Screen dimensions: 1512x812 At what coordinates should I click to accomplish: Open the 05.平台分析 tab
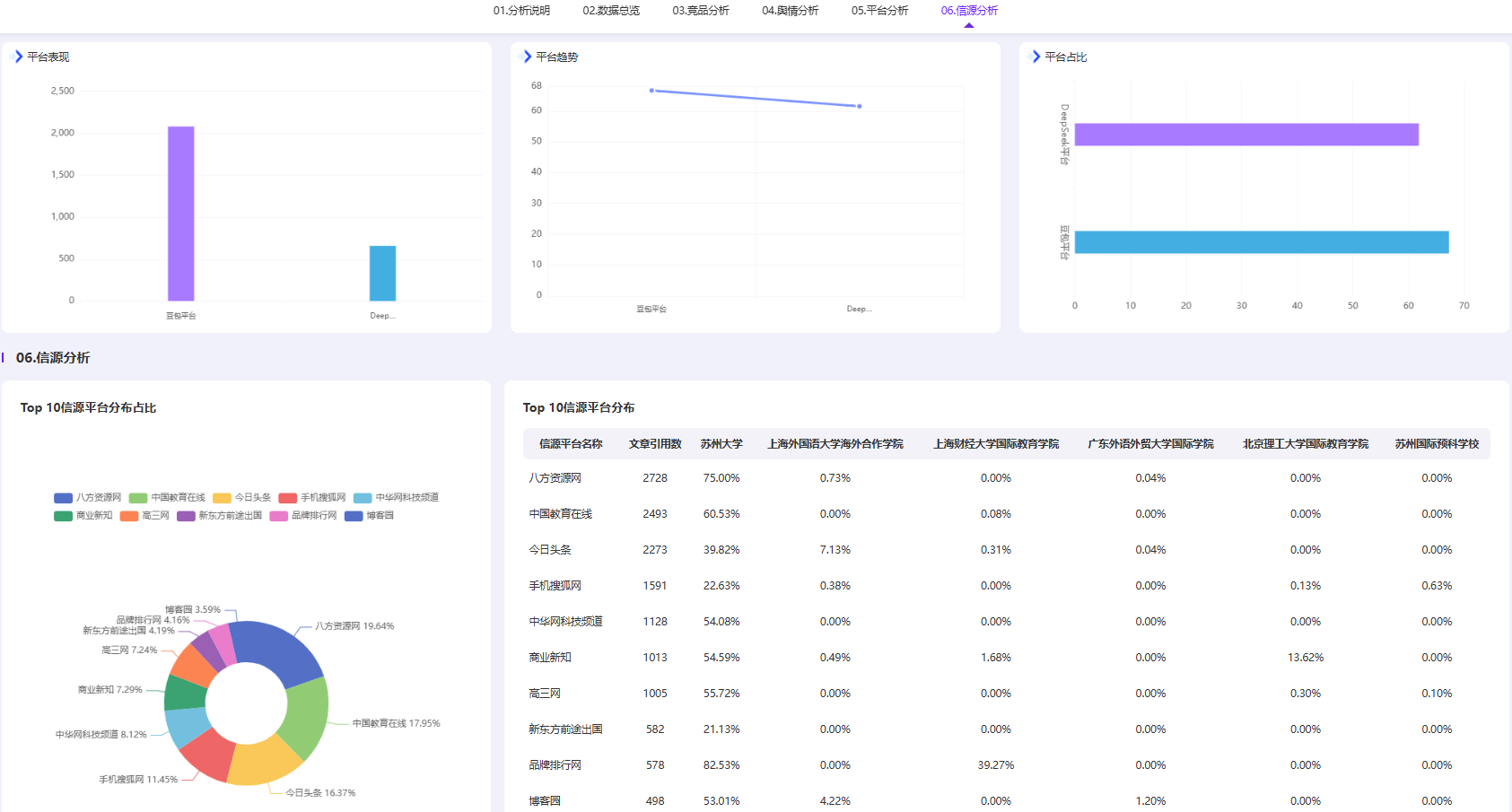pos(880,11)
